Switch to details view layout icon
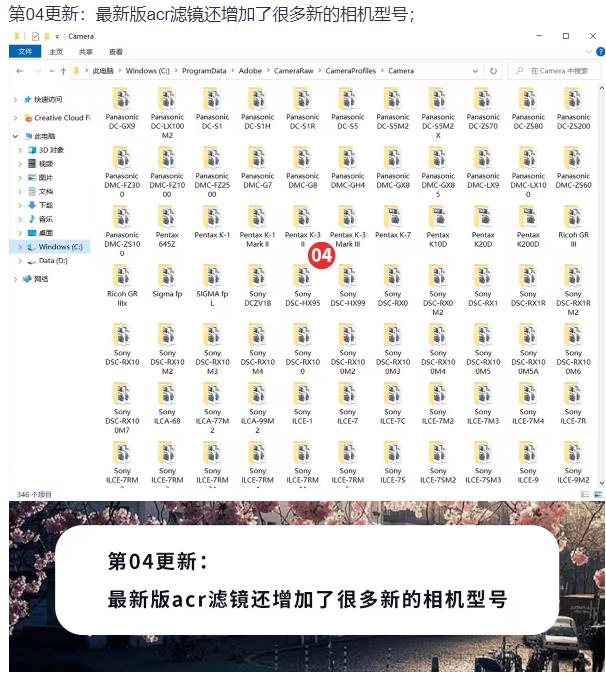This screenshot has height=675, width=606. [x=585, y=495]
